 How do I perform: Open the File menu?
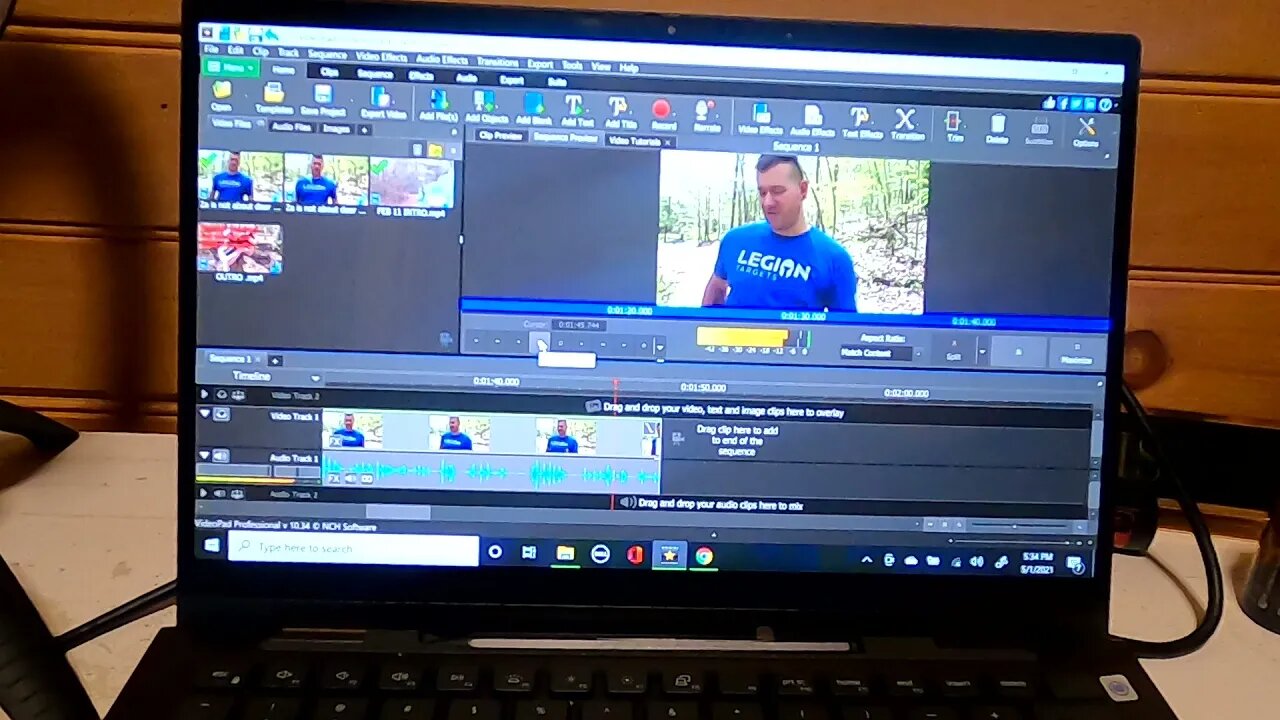click(x=211, y=49)
